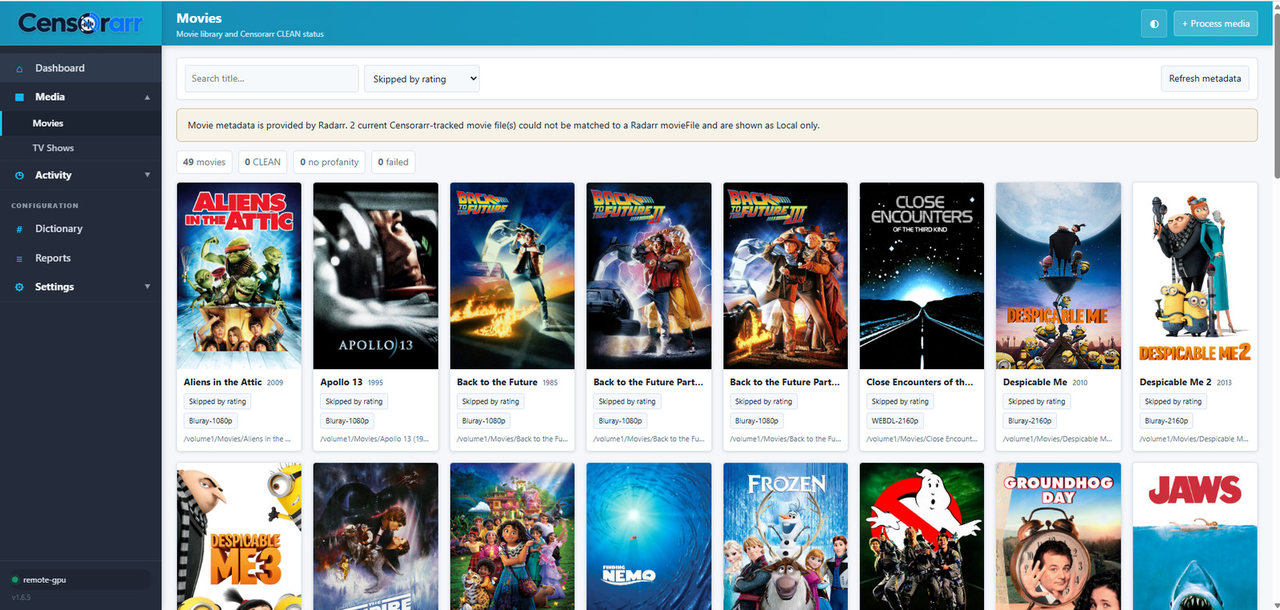Open the Ghostbusters poster

922,536
